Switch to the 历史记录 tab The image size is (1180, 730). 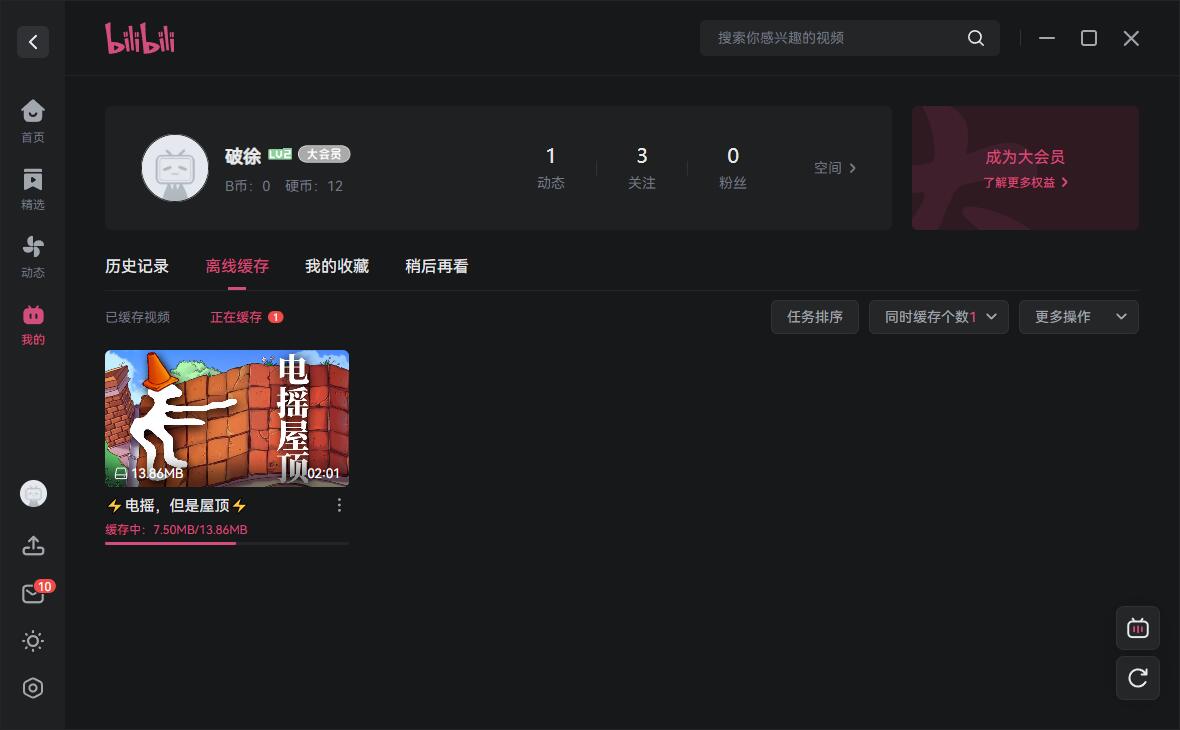(x=137, y=266)
